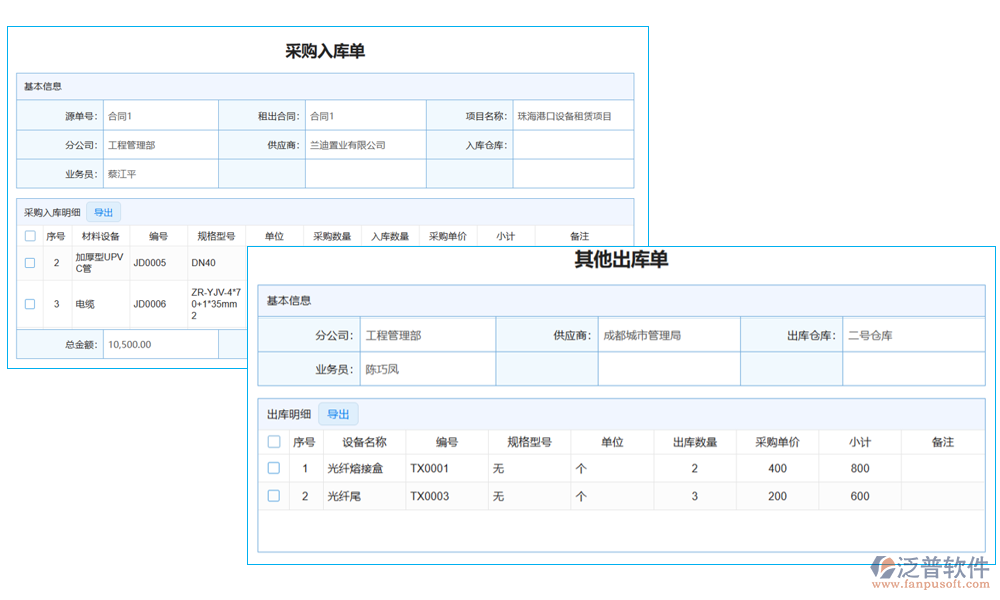Select all rows via 采购入库明细 header checkbox

tap(29, 235)
